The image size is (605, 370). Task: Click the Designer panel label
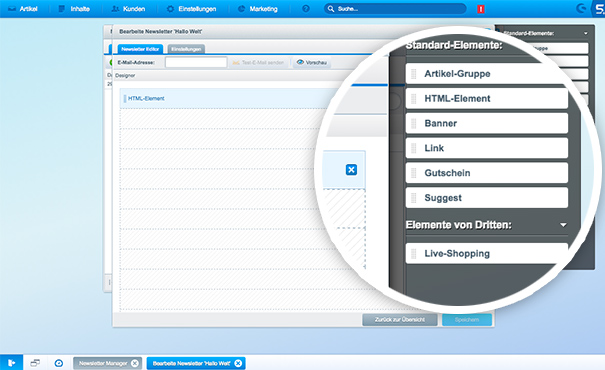(125, 76)
